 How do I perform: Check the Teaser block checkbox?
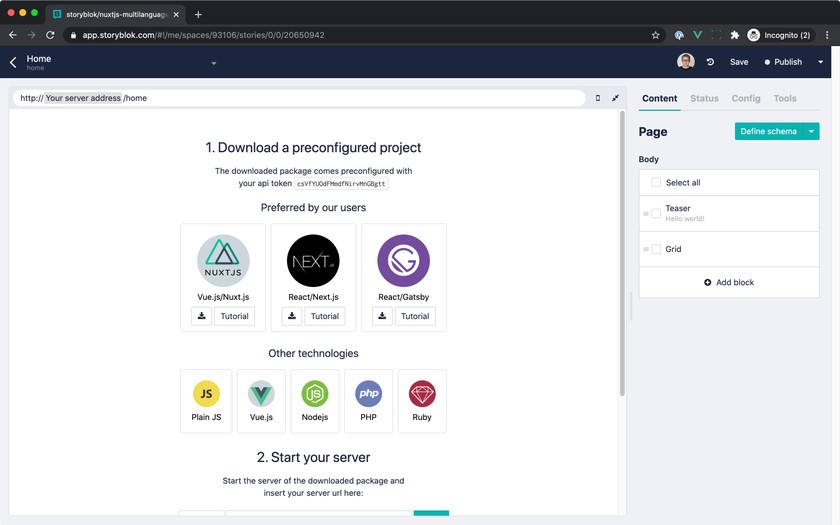click(656, 213)
